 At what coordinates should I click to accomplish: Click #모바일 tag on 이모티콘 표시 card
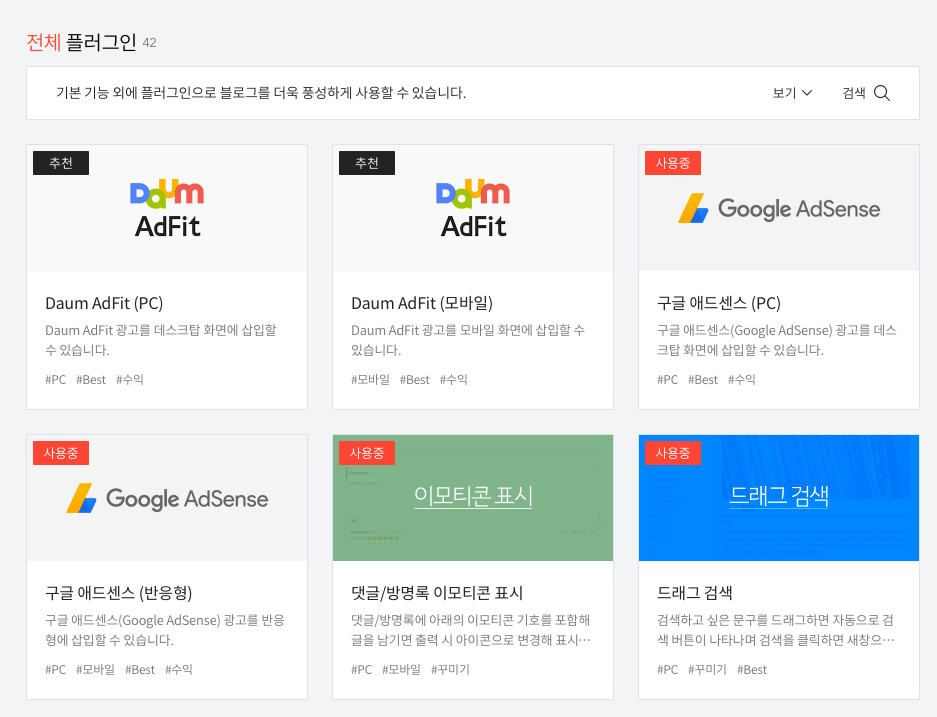pos(402,670)
